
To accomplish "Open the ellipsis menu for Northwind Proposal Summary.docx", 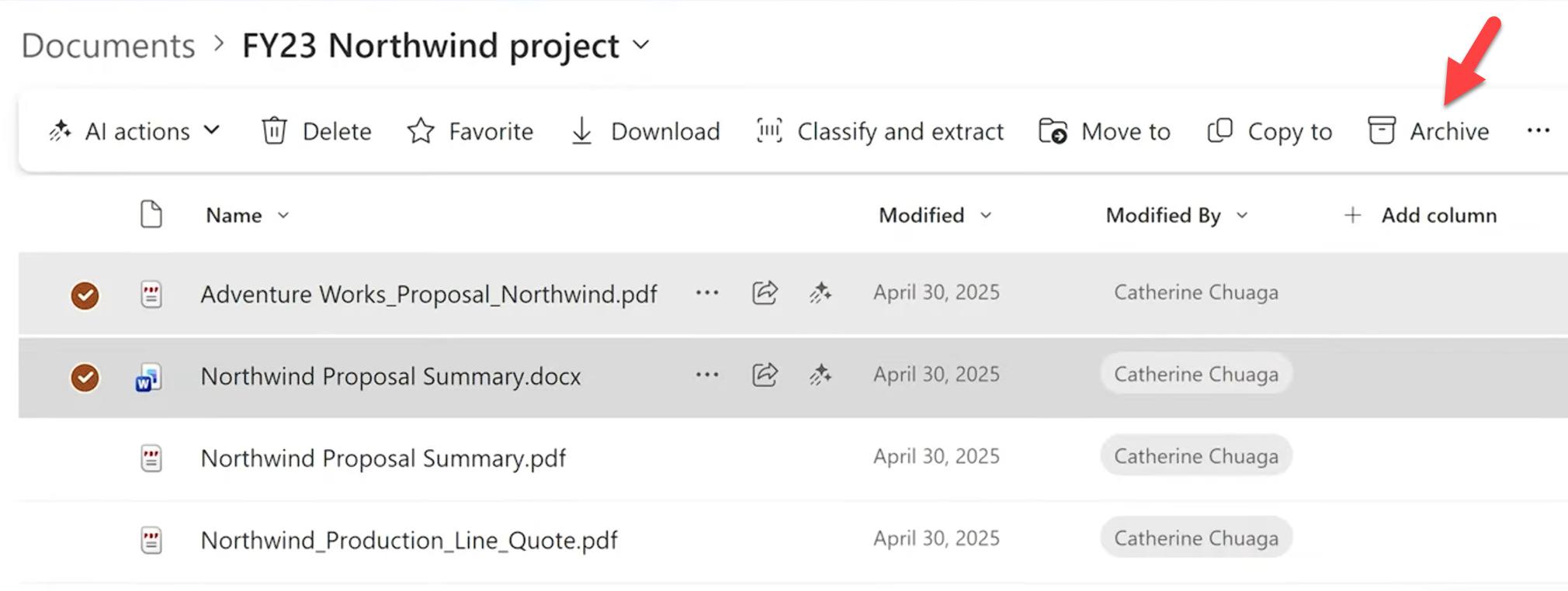I will tap(706, 375).
